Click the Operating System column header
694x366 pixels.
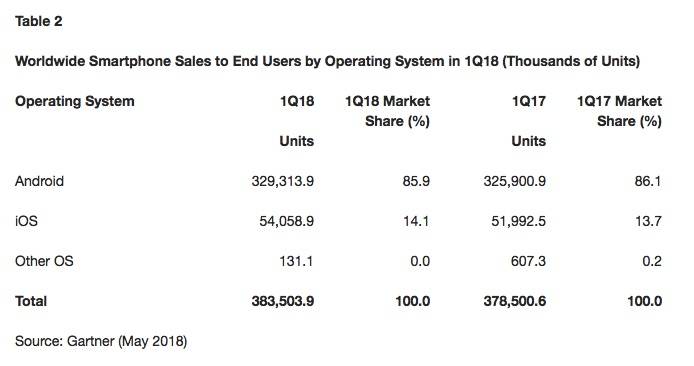point(74,101)
